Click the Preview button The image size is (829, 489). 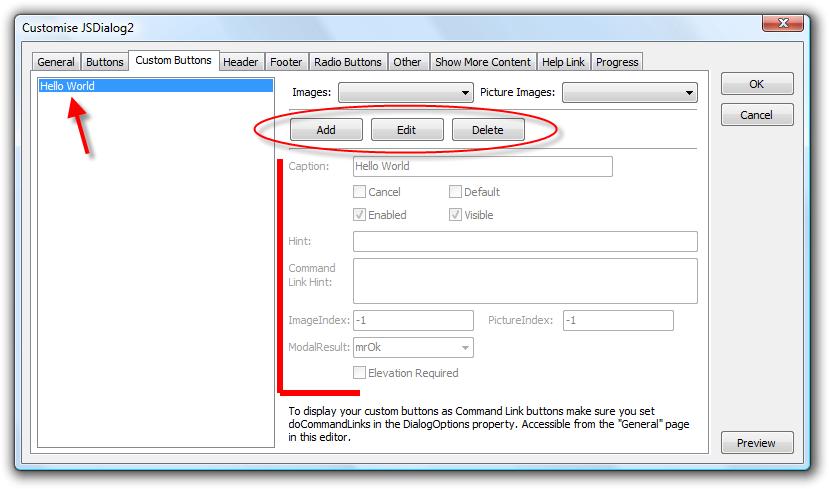[757, 443]
